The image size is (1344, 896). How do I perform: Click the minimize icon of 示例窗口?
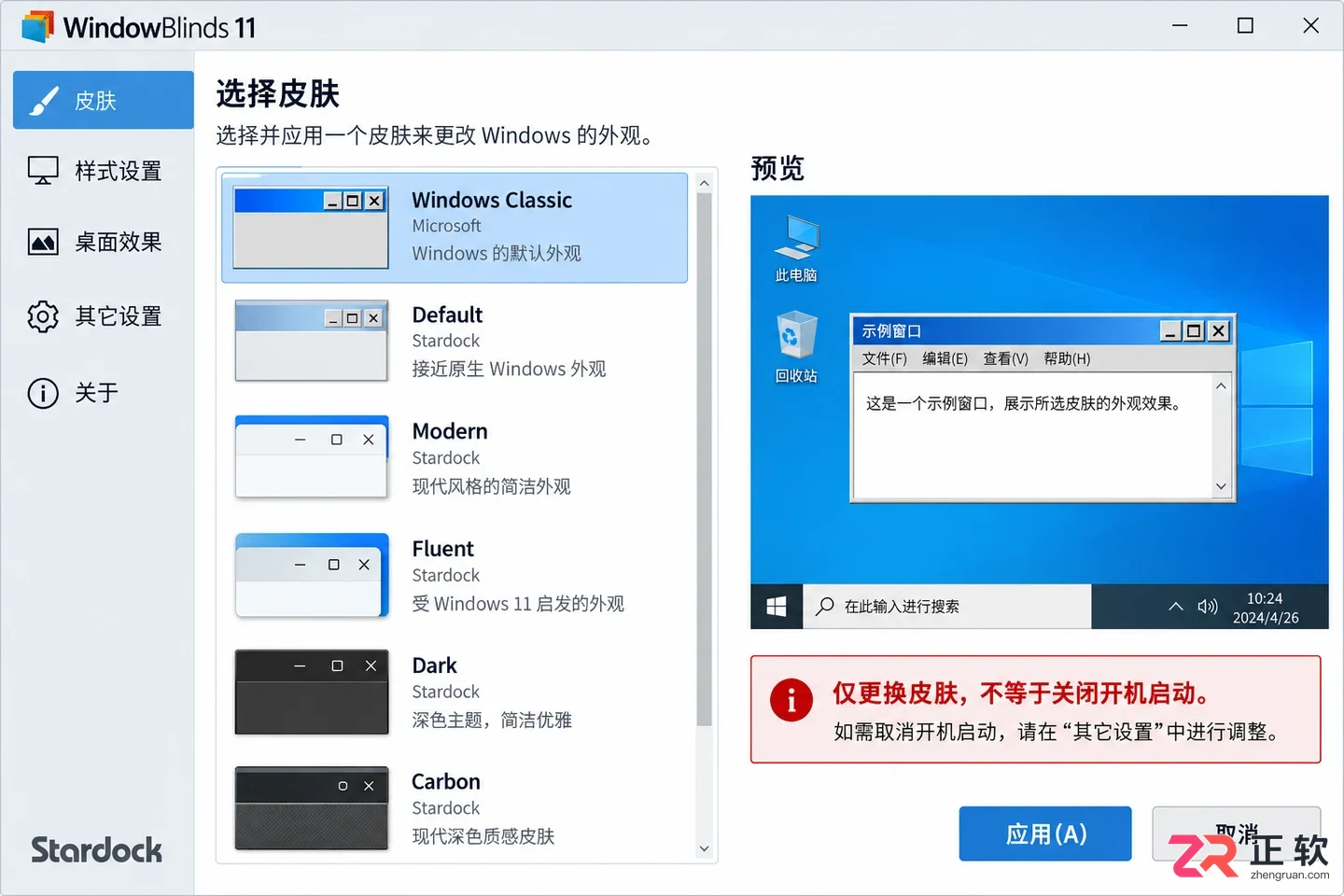1171,331
